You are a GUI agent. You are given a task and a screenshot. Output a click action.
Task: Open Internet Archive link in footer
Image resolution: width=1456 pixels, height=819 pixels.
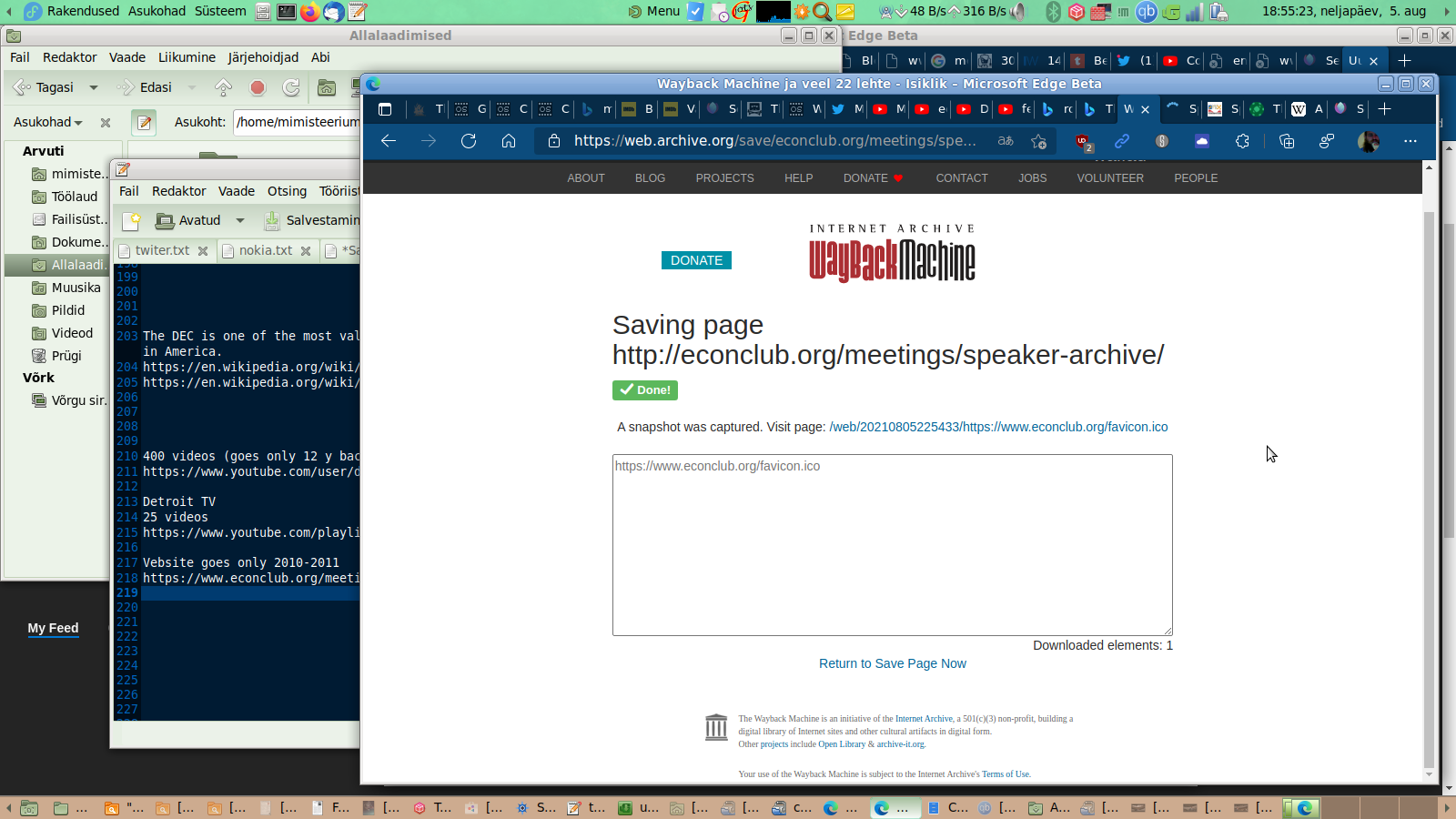tap(924, 719)
